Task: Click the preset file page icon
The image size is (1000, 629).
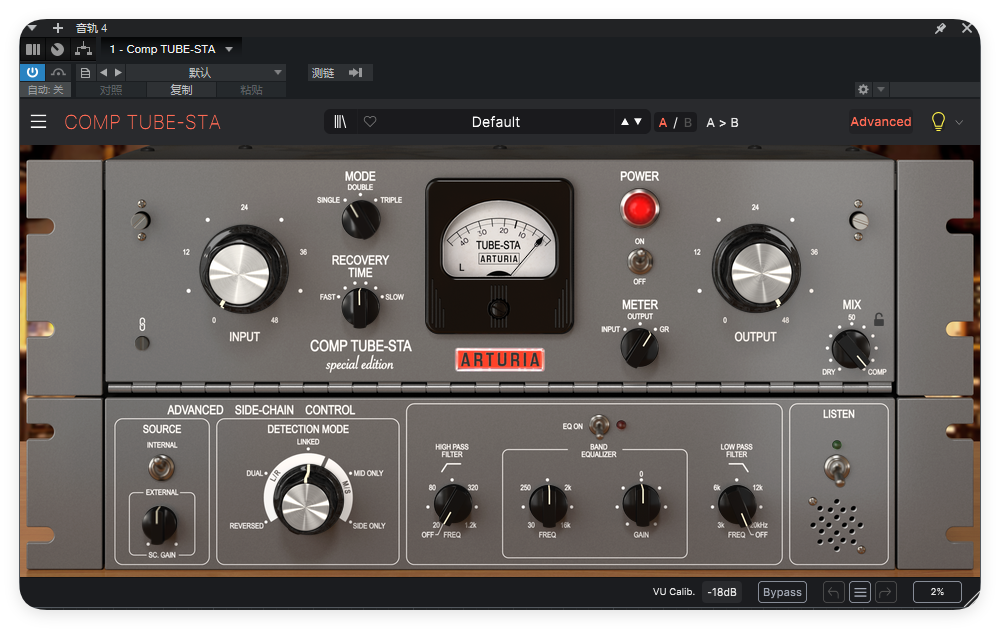Action: (85, 73)
